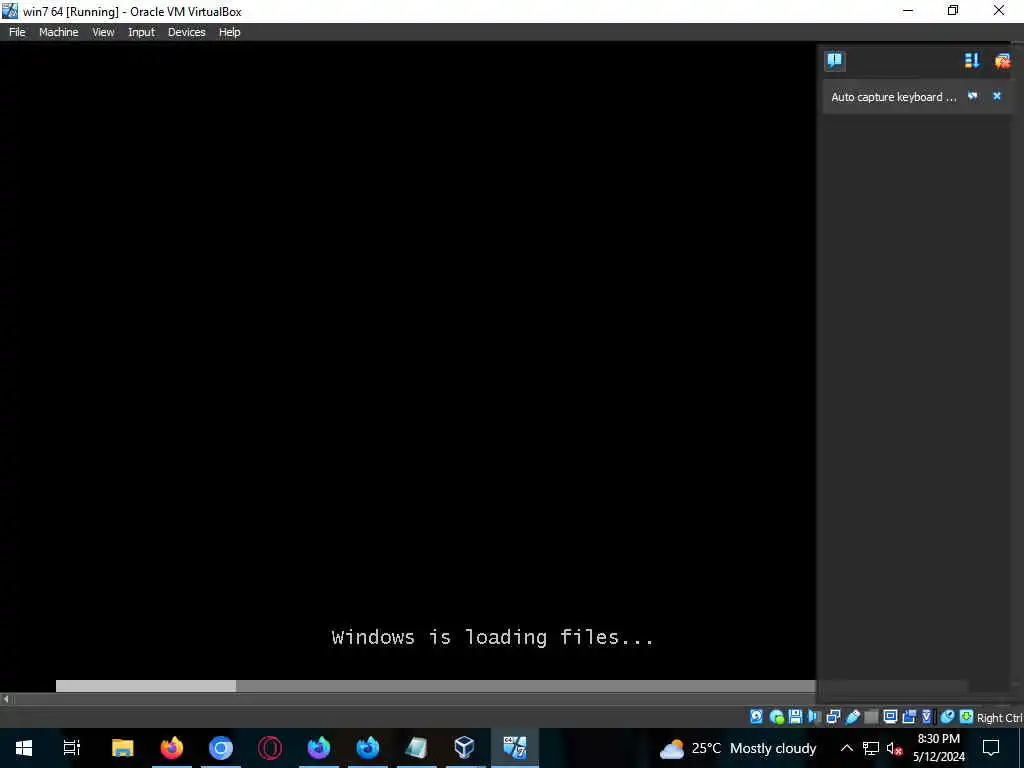Image resolution: width=1024 pixels, height=768 pixels.
Task: Click the network adapters status icon
Action: [833, 716]
